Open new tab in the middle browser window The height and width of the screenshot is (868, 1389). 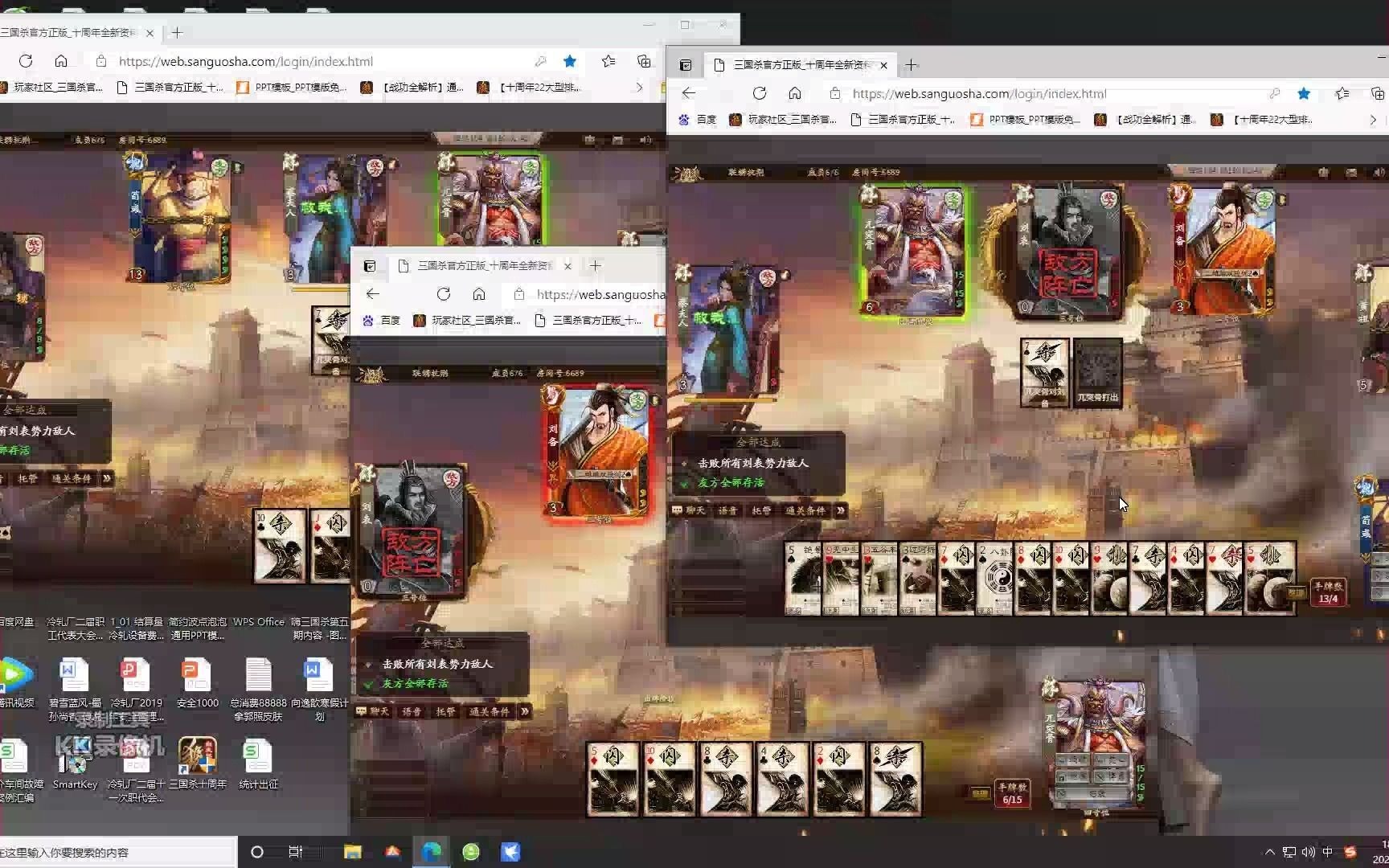click(x=595, y=266)
